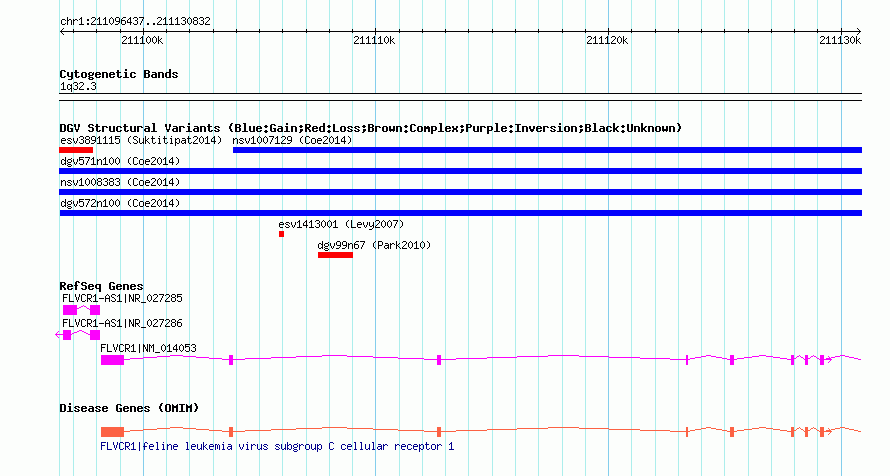Select the NR_027286 magenta exon glyph
Image resolution: width=890 pixels, height=476 pixels.
click(x=78, y=335)
